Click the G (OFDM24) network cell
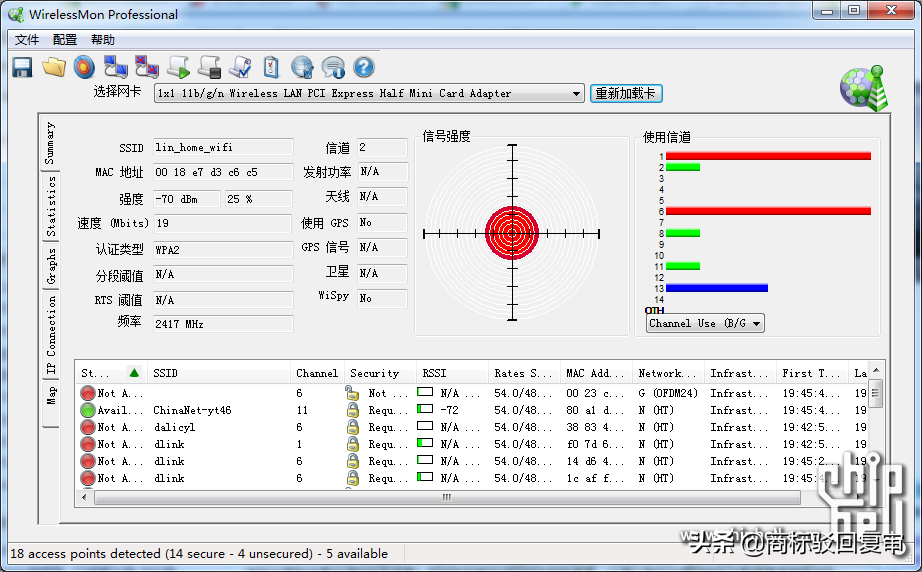 point(668,393)
